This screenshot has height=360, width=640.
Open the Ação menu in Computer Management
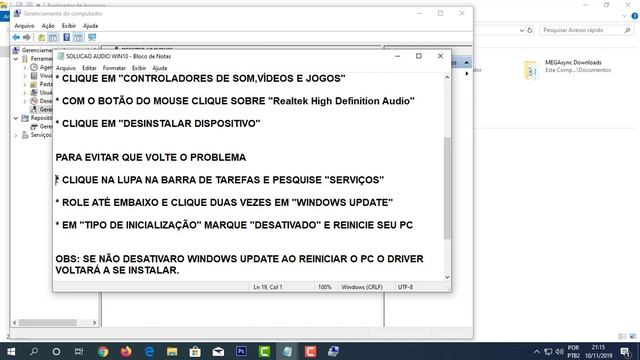(x=48, y=26)
